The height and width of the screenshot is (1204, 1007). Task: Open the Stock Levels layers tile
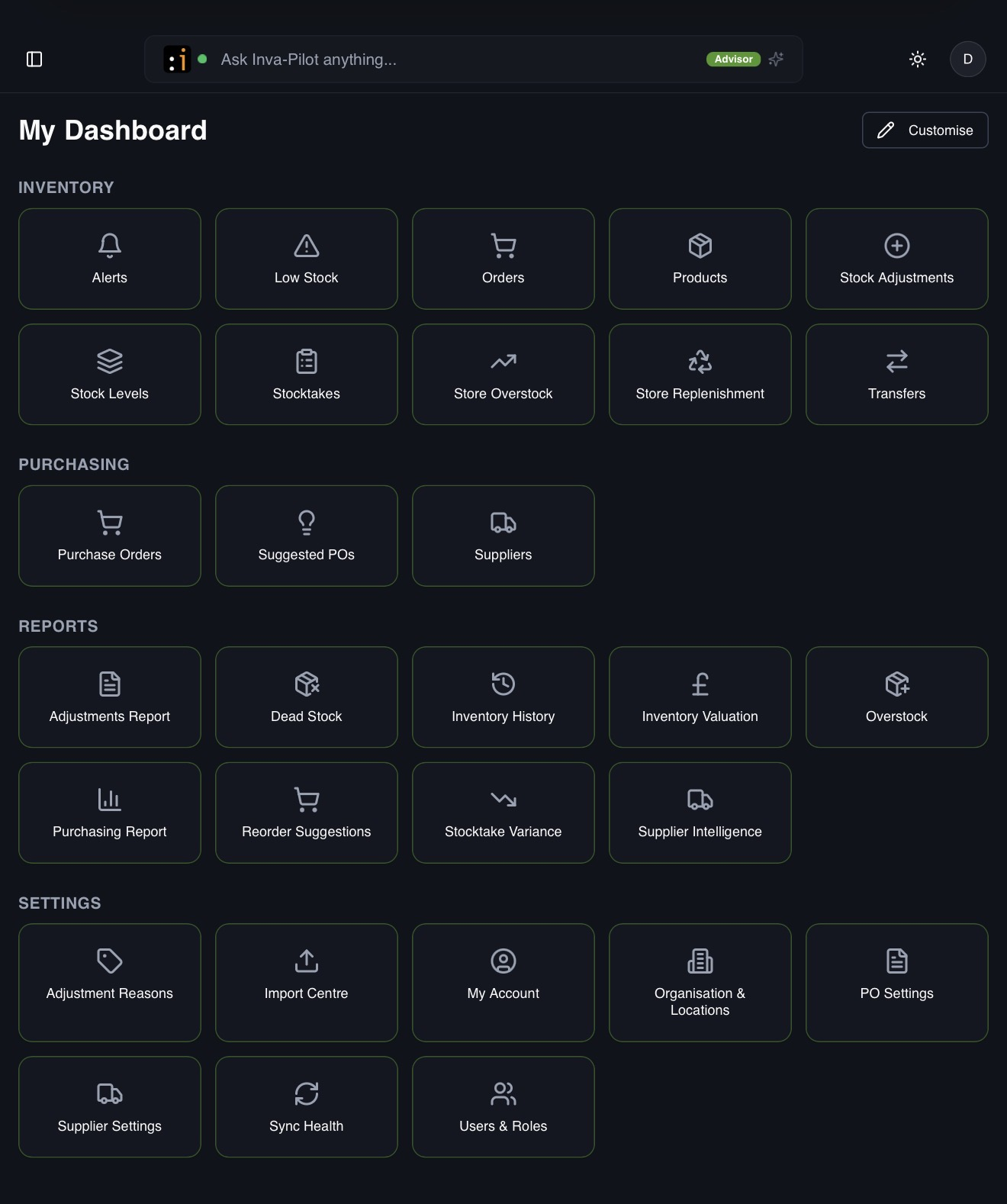click(x=110, y=375)
